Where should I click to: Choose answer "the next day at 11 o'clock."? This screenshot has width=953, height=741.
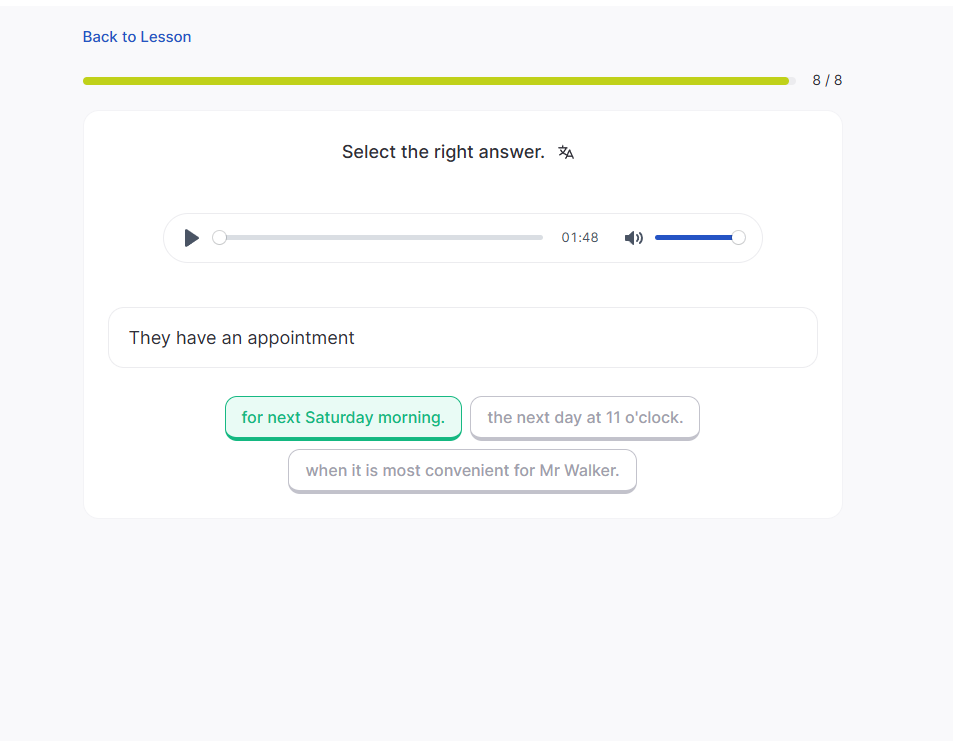[585, 417]
